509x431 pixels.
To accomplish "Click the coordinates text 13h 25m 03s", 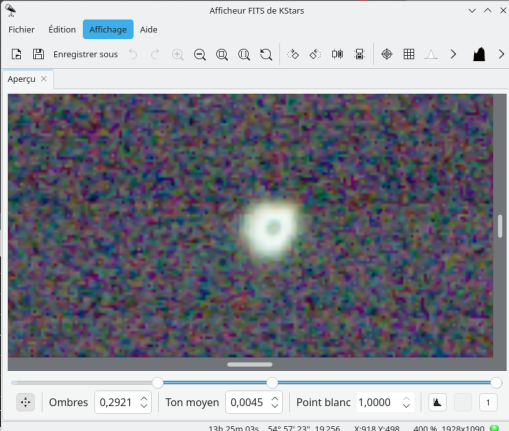I will tap(234, 428).
